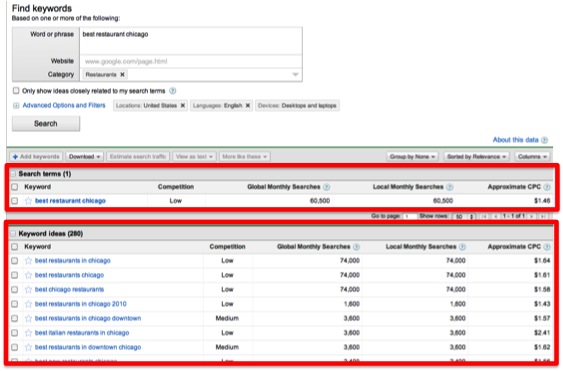Click the Website input field
Image resolution: width=563 pixels, height=371 pixels.
[x=191, y=61]
